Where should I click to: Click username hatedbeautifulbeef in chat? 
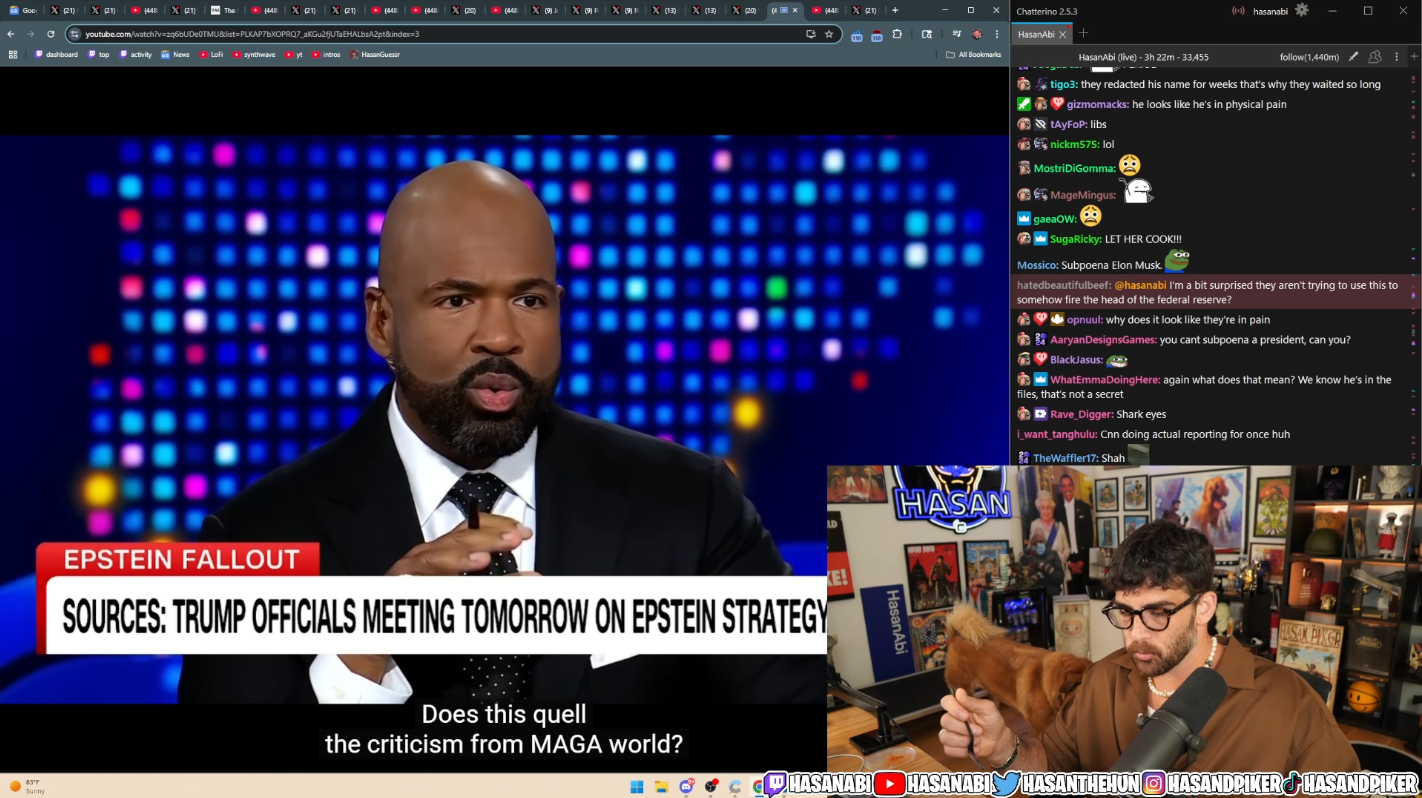[x=1064, y=285]
